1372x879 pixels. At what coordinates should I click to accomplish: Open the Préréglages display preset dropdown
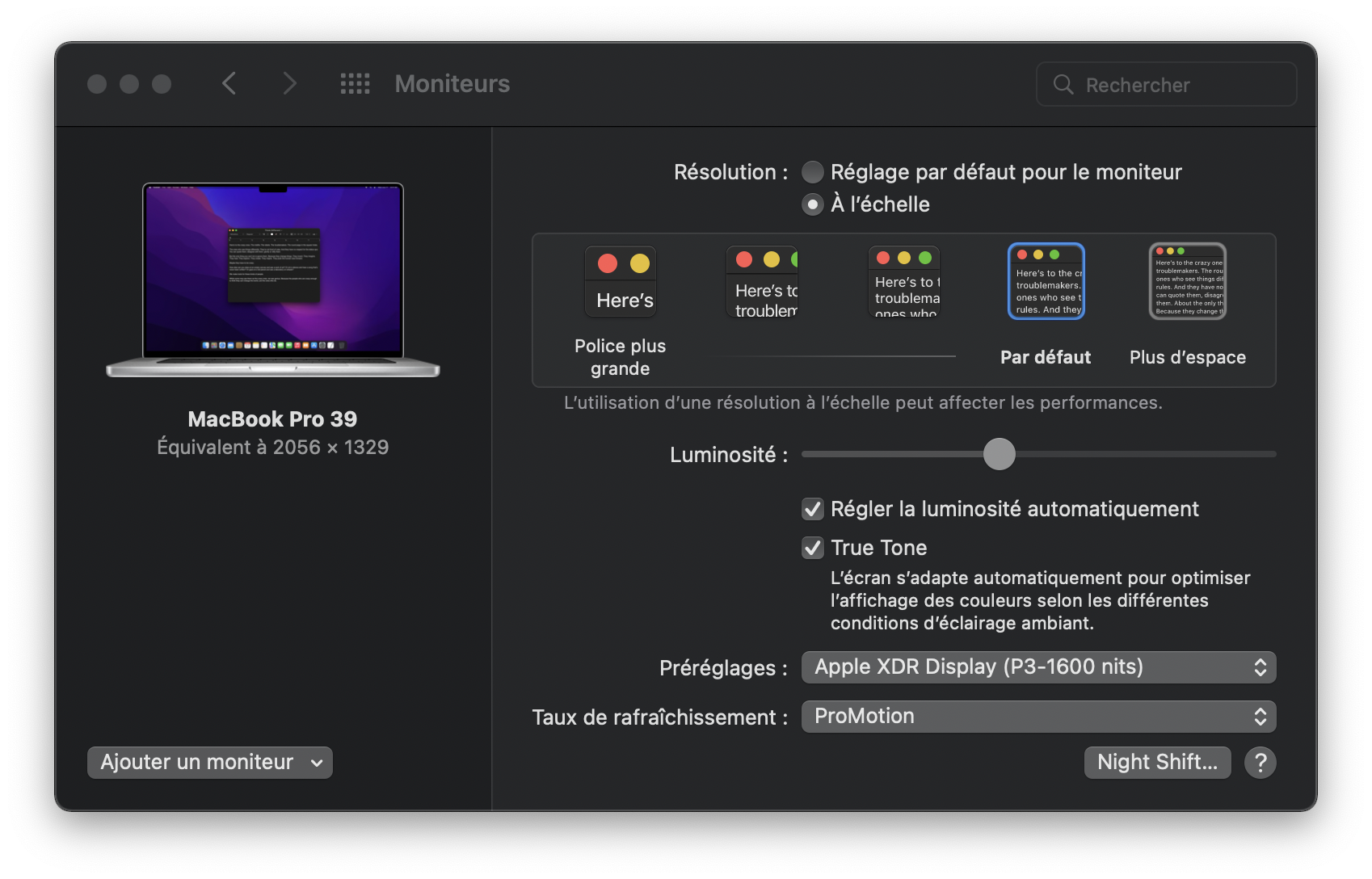pyautogui.click(x=1038, y=667)
